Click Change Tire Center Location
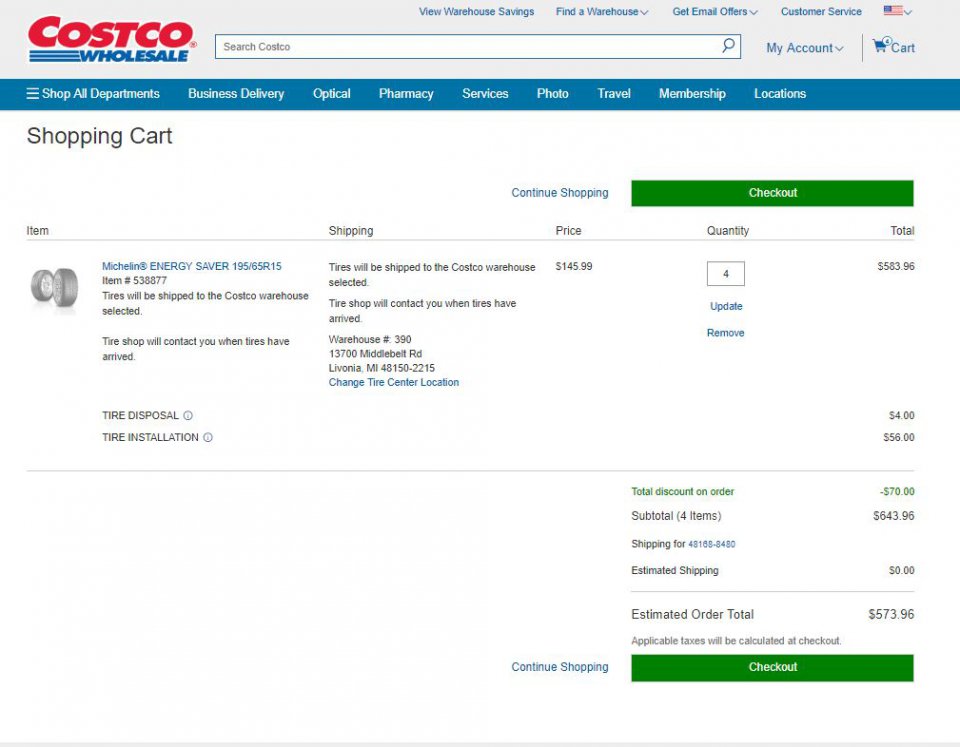The width and height of the screenshot is (960, 747). coord(394,382)
